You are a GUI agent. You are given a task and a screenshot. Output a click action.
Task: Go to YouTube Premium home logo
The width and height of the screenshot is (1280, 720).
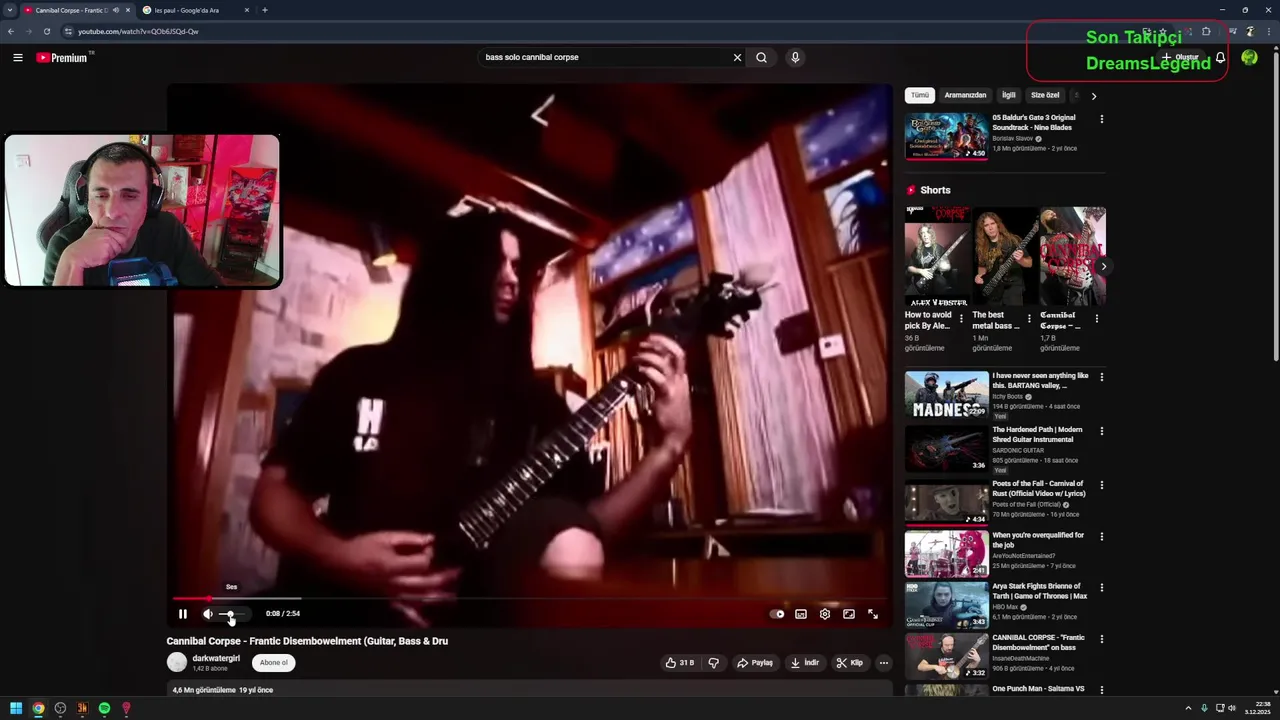pyautogui.click(x=64, y=57)
